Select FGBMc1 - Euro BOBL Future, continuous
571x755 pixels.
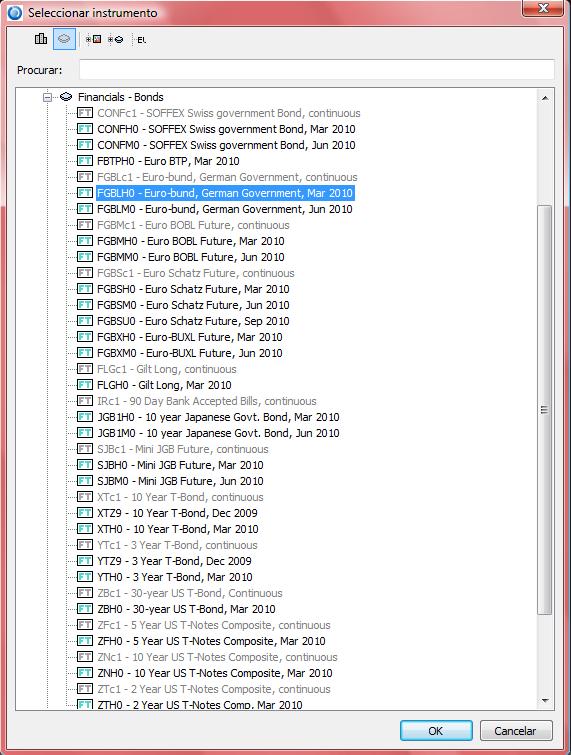point(194,225)
